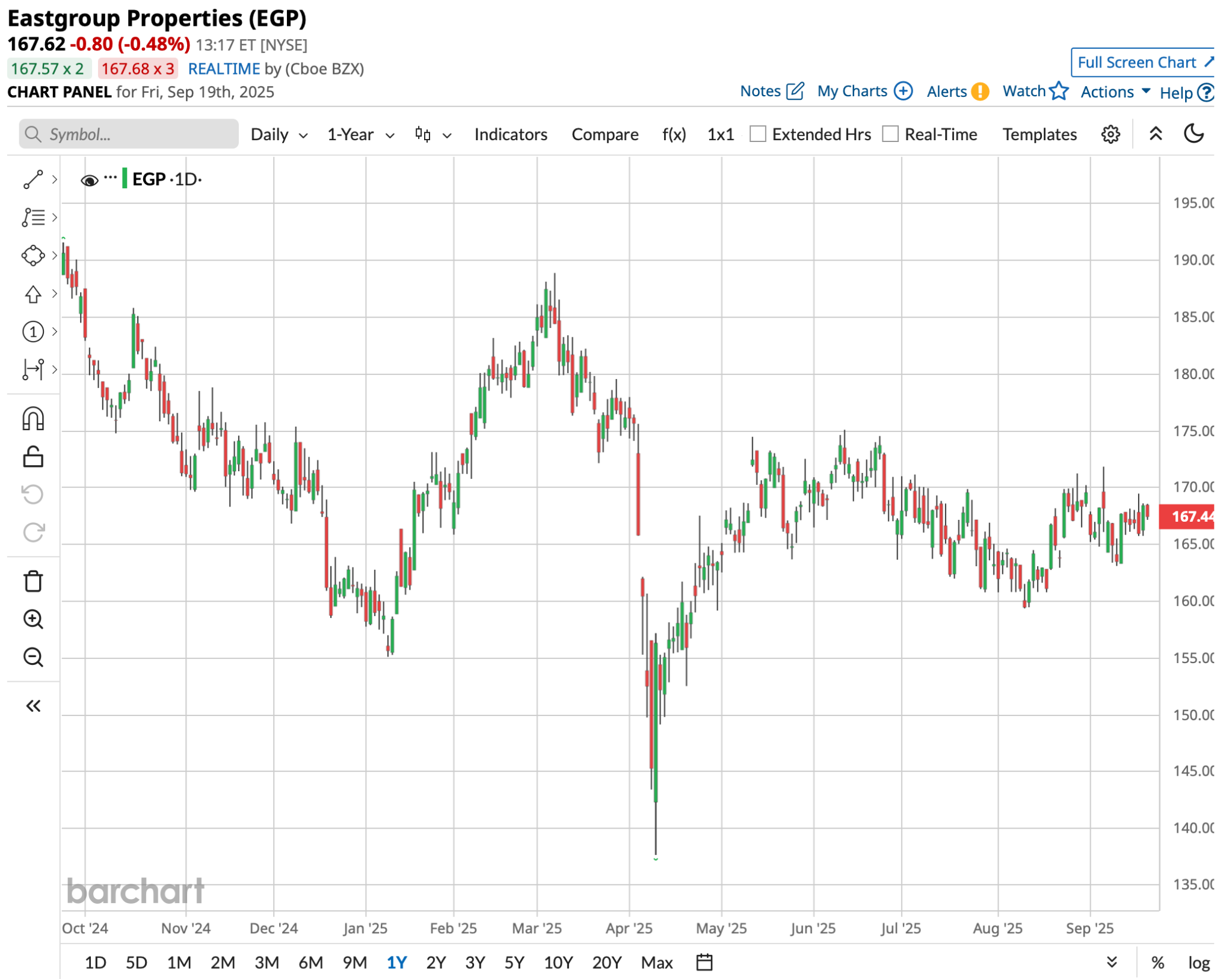Select the 2Y time range
The height and width of the screenshot is (979, 1232).
436,963
